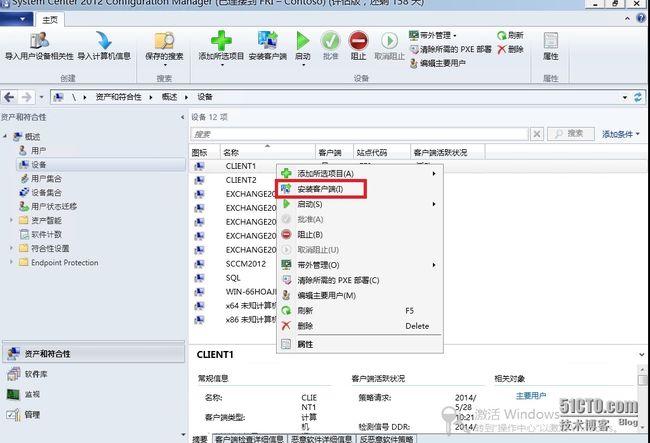Viewport: 650px width, 443px height.
Task: Choose 添加所选项目(A) from the context menu
Action: [x=359, y=174]
